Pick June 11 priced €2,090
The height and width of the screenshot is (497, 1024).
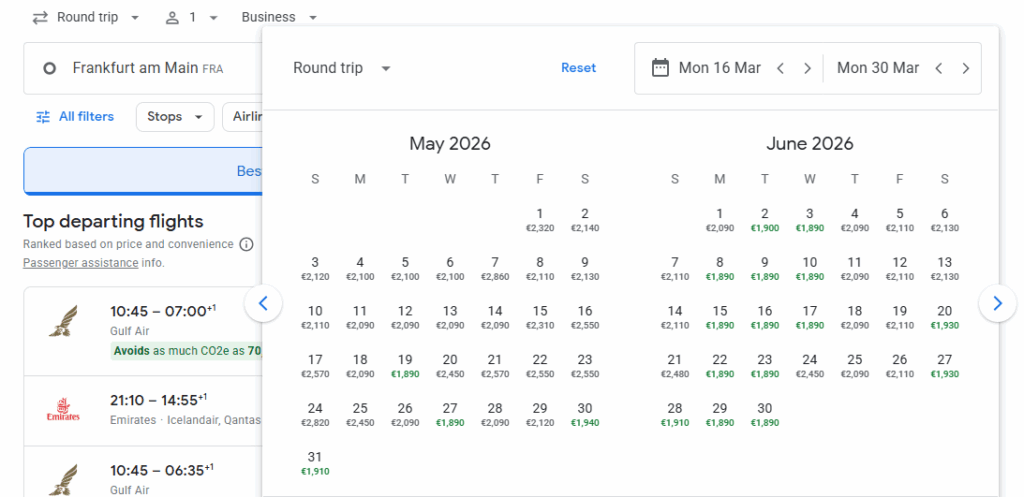coord(855,268)
